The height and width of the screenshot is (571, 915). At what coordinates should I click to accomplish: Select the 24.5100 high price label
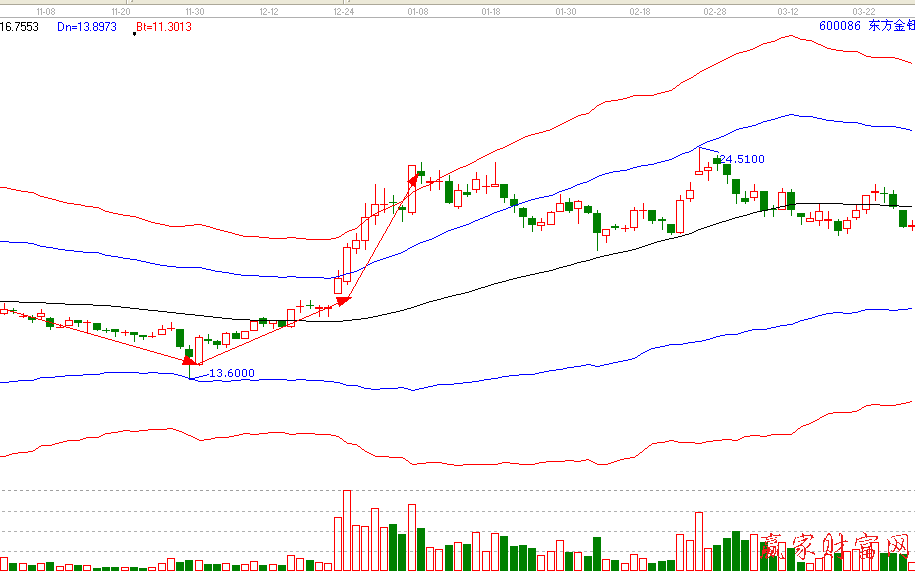743,159
